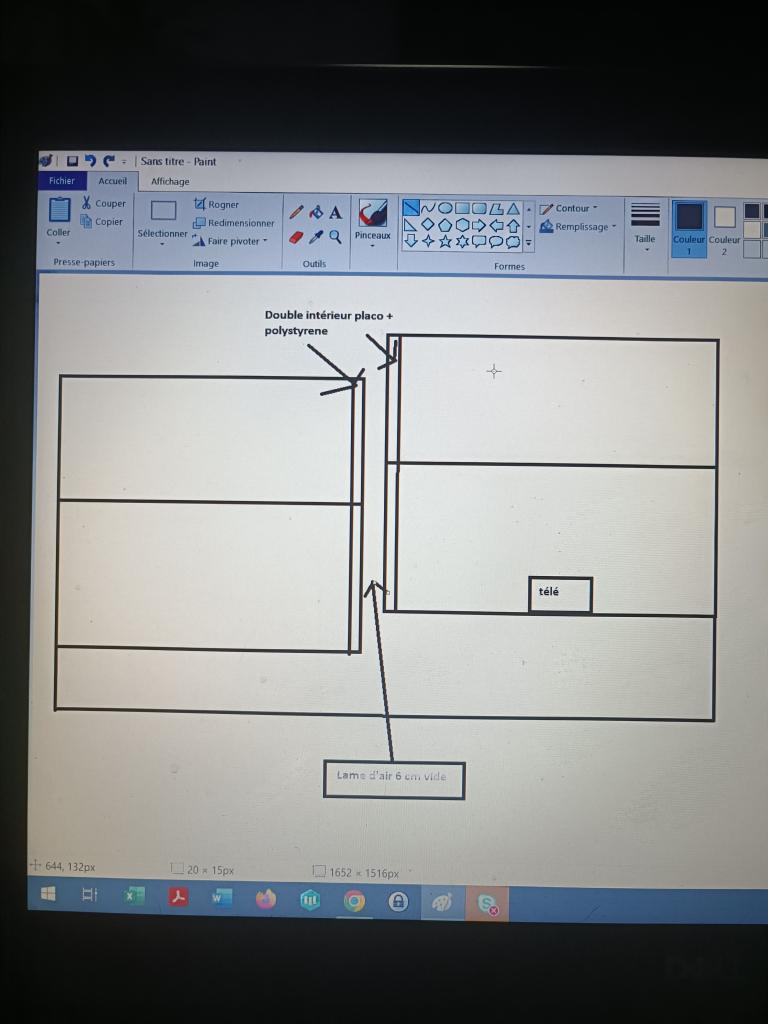Click the Couper button
Image resolution: width=768 pixels, height=1024 pixels.
tap(104, 203)
